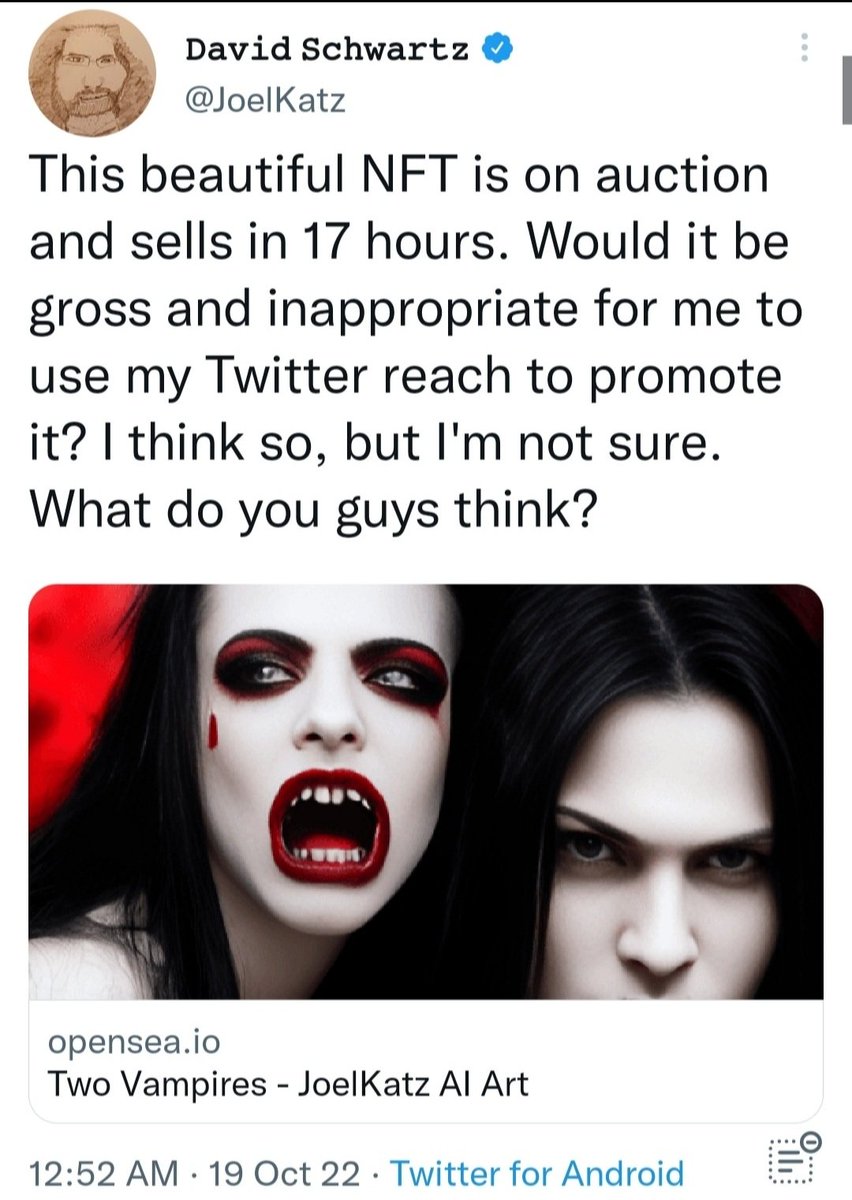Click the white footer of the OpenSea link card
Image resolution: width=852 pixels, height=1200 pixels.
pyautogui.click(x=426, y=1061)
